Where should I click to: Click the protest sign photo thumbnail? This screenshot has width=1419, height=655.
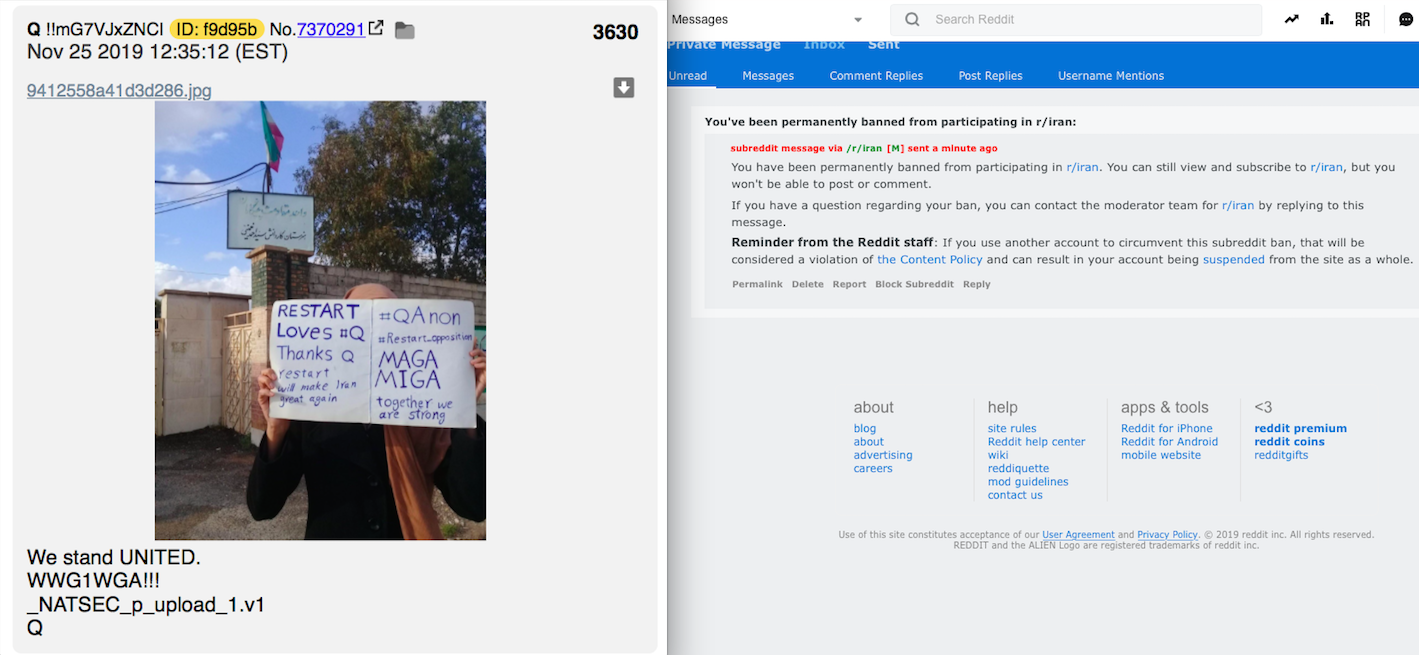click(x=320, y=320)
